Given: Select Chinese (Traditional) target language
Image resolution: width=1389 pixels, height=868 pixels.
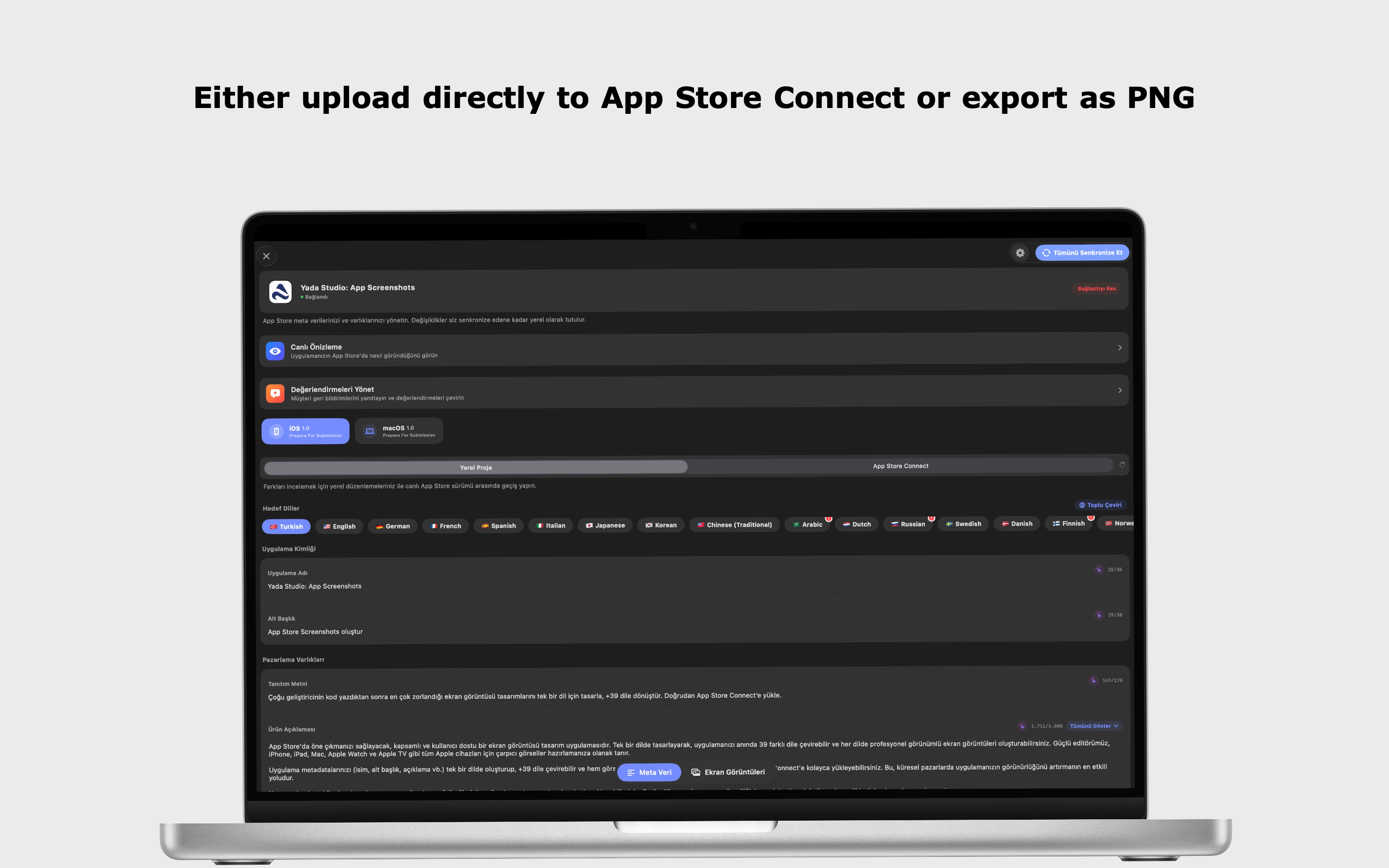Looking at the screenshot, I should (734, 525).
